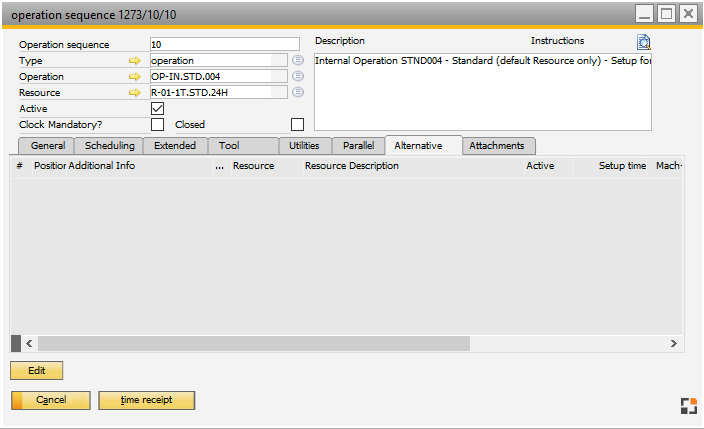Open the selection list icon beside Resource field
The width and height of the screenshot is (704, 429).
pyautogui.click(x=297, y=92)
